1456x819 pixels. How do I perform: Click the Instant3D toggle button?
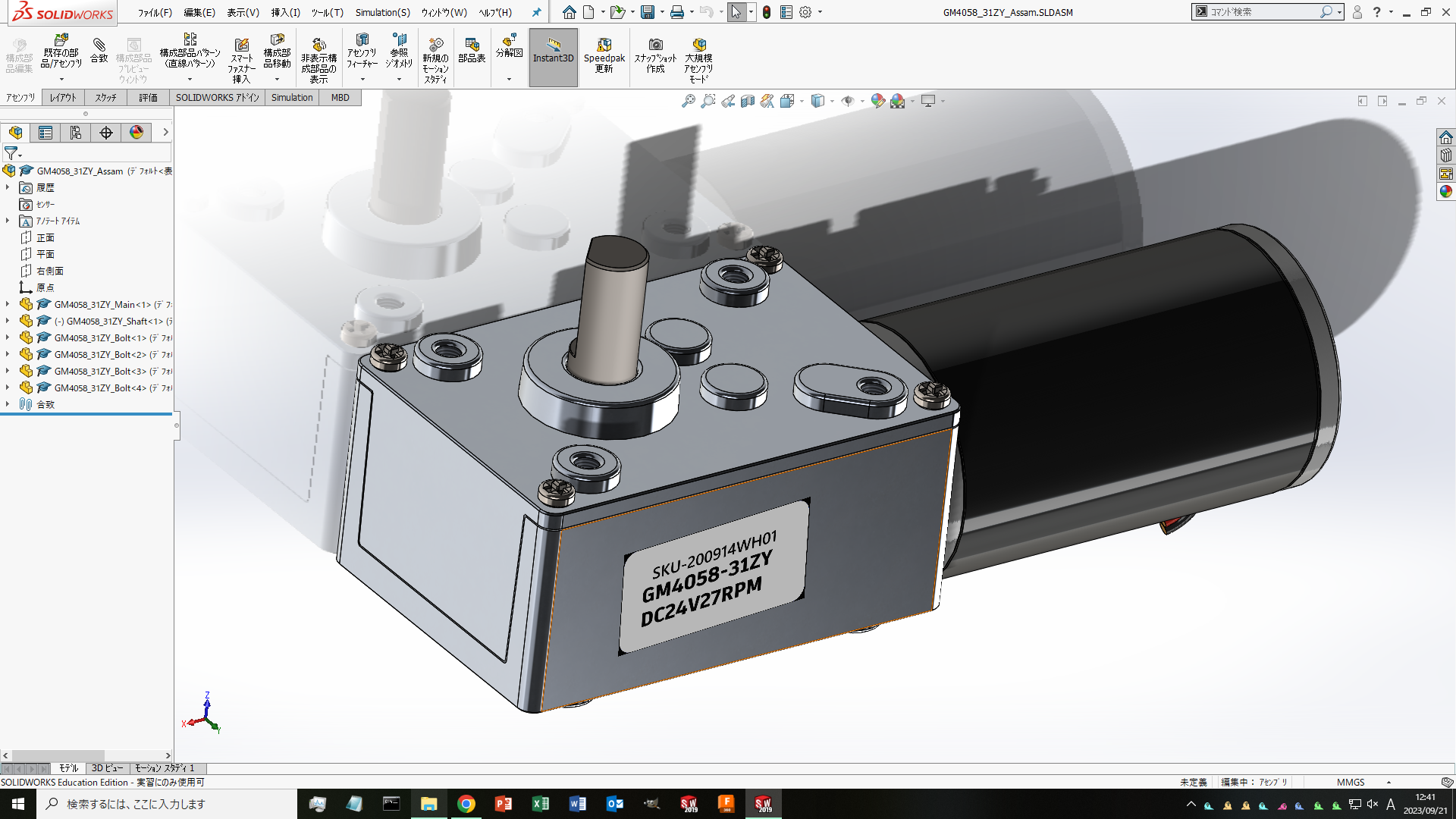[553, 58]
